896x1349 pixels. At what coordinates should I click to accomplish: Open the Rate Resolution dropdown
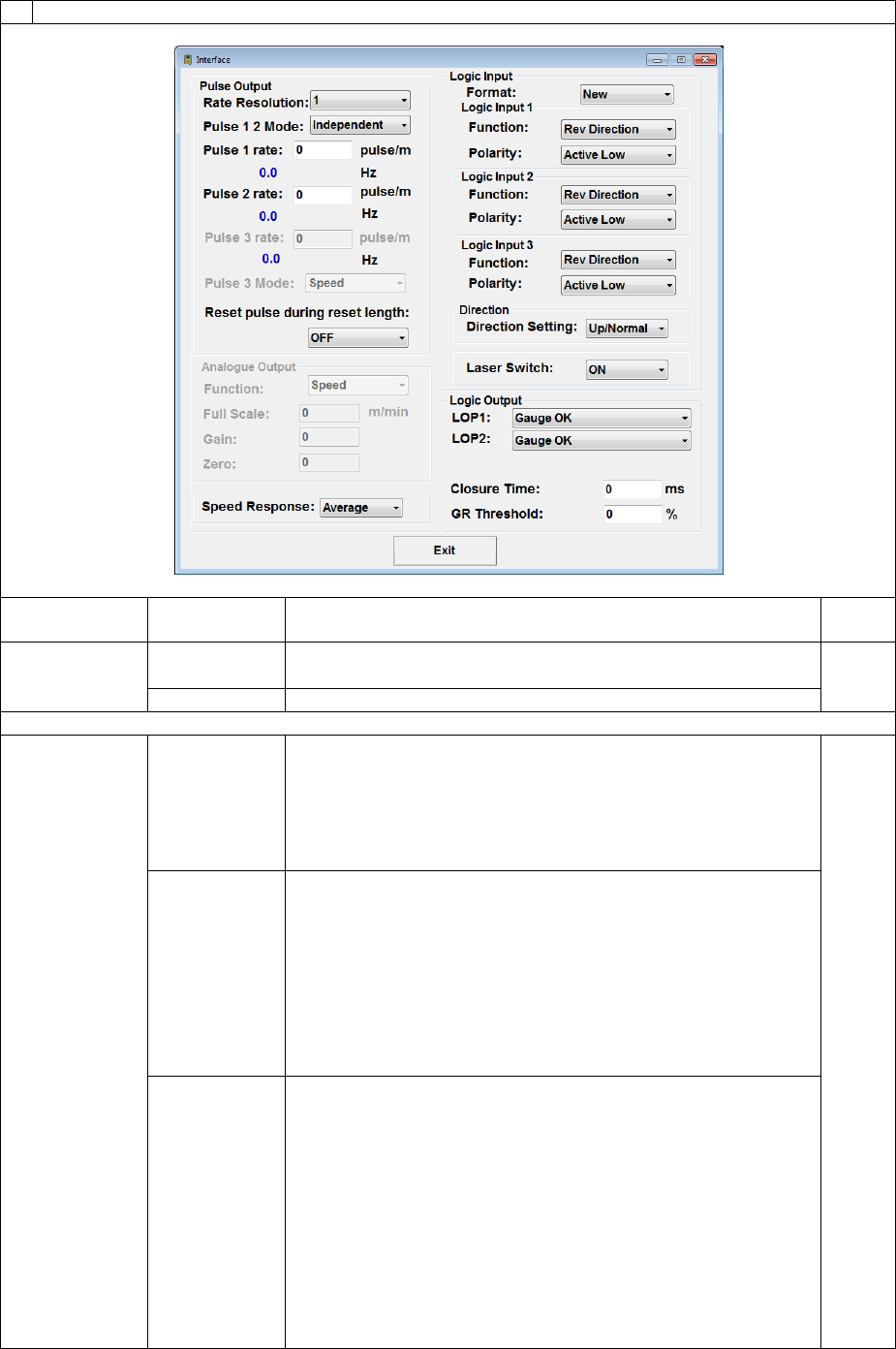click(359, 101)
